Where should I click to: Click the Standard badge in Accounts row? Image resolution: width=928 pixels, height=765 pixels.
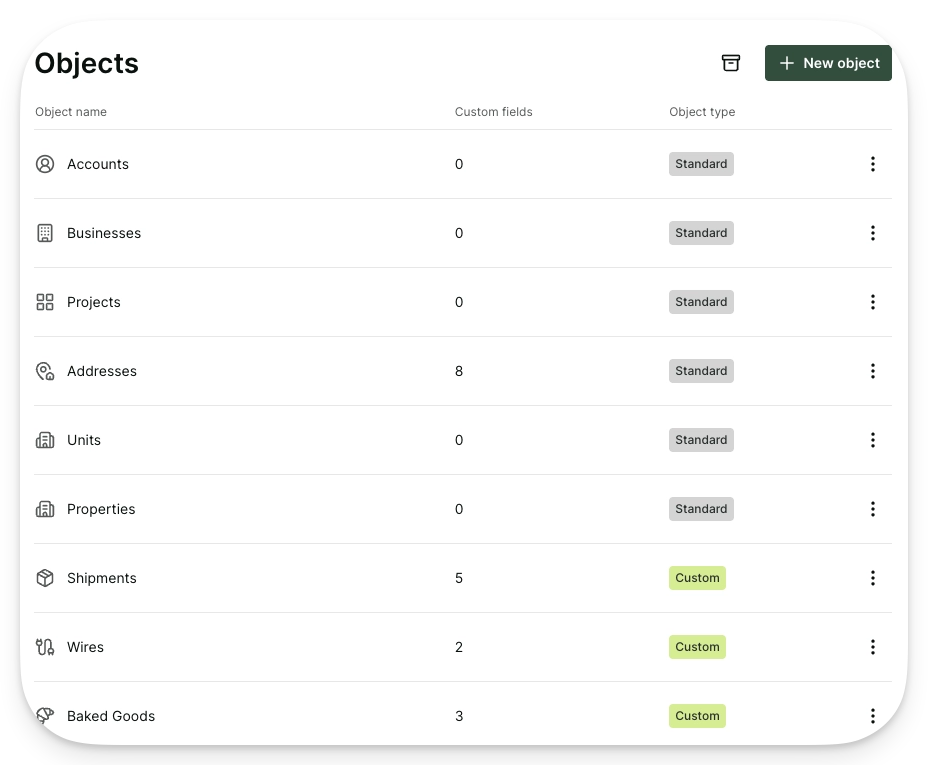click(701, 164)
